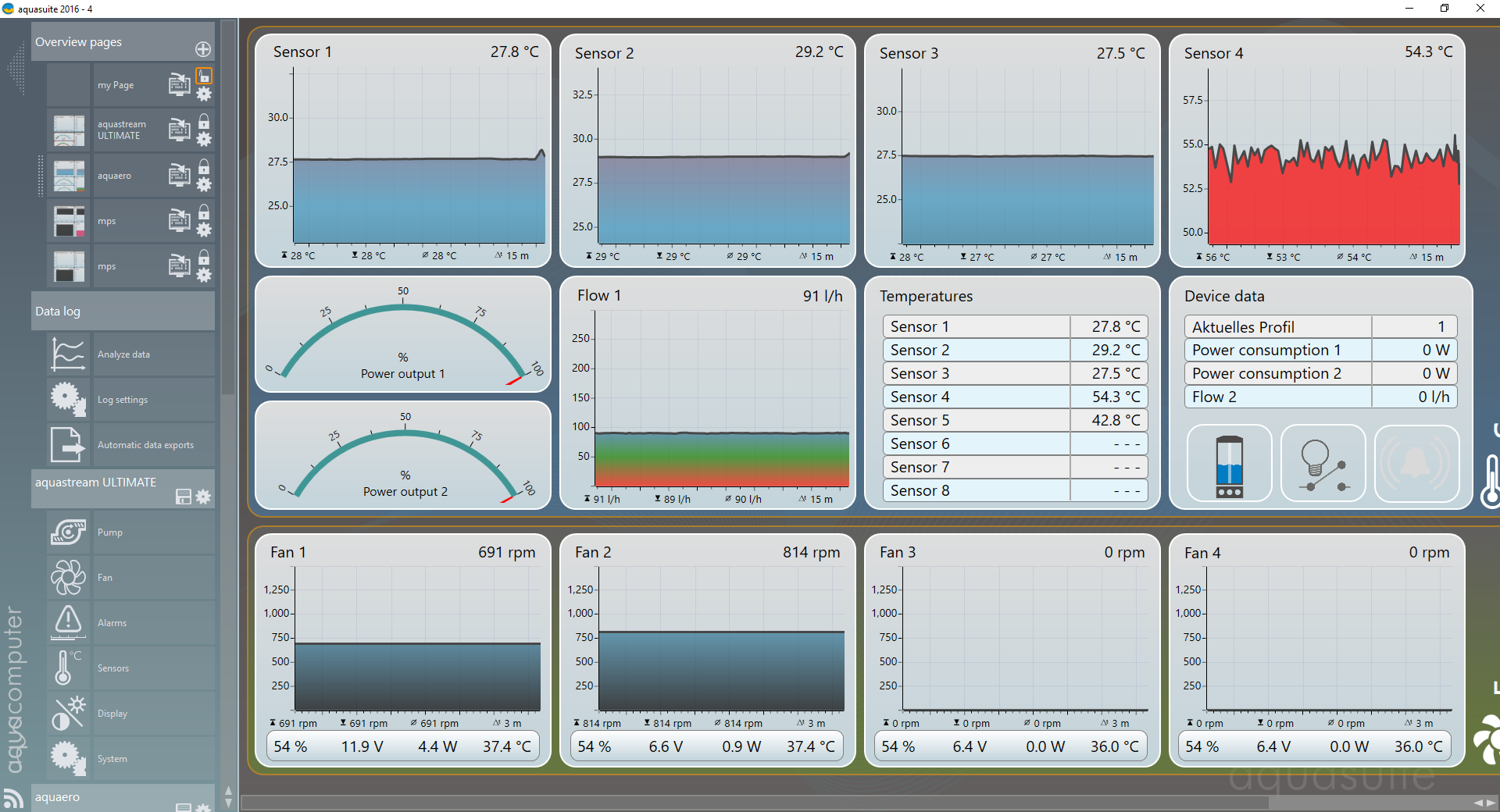1500x812 pixels.
Task: Open the Sensors thermometer icon
Action: [x=68, y=668]
